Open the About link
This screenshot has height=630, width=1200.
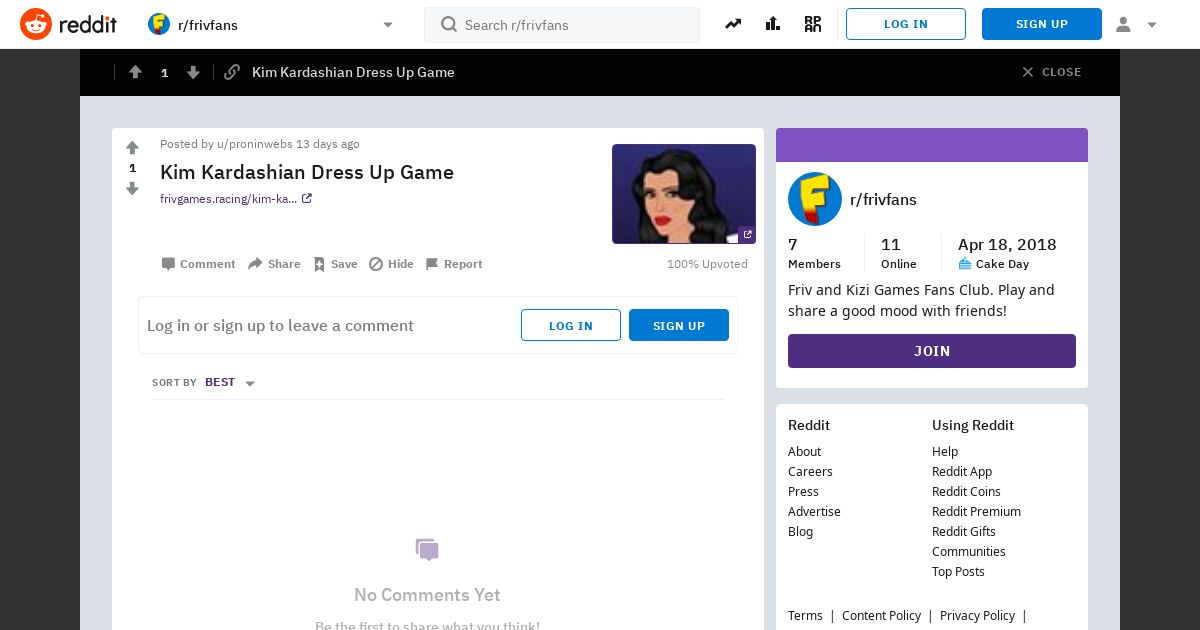point(804,452)
